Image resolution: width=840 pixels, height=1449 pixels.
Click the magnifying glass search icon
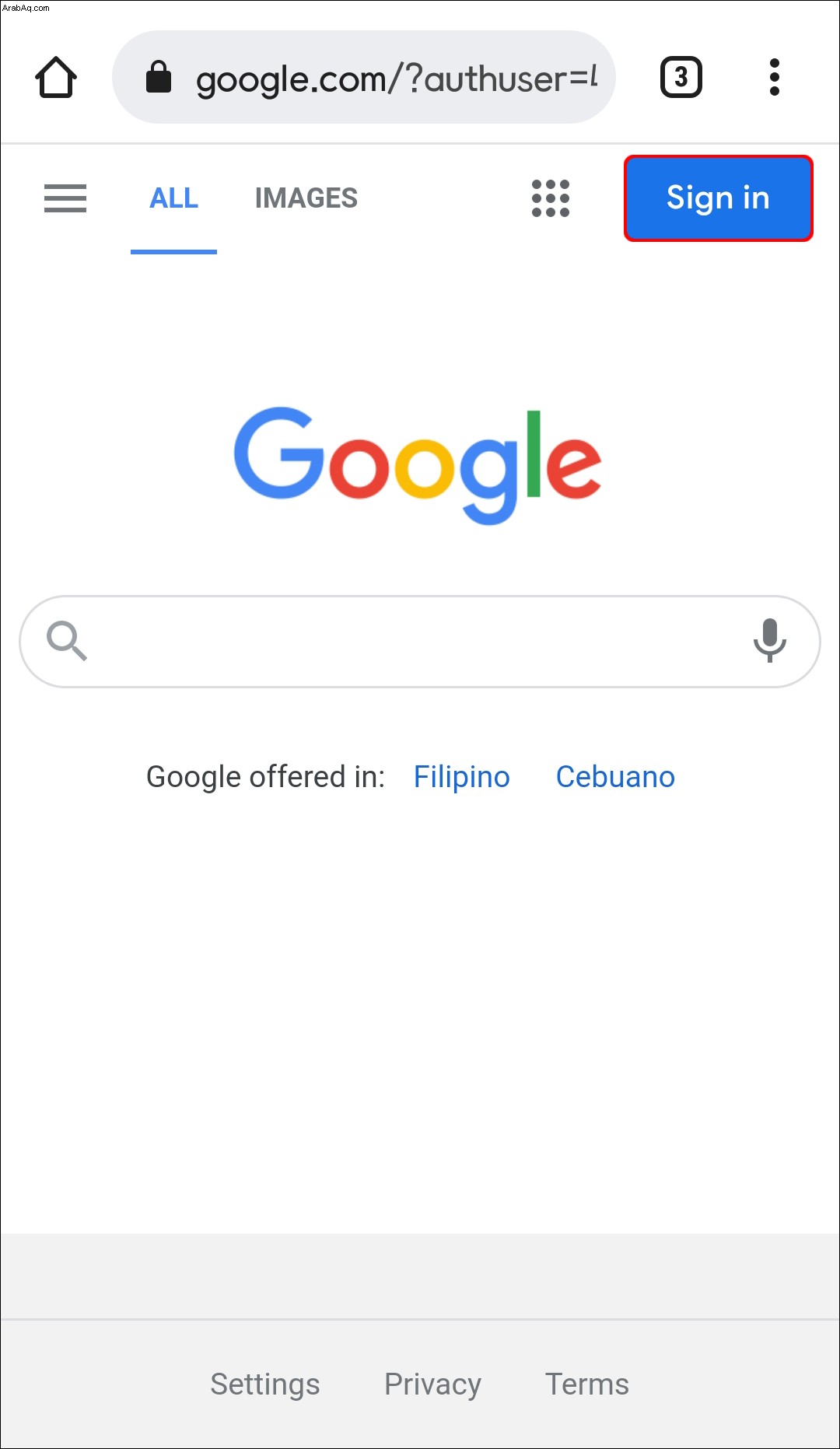pos(67,641)
